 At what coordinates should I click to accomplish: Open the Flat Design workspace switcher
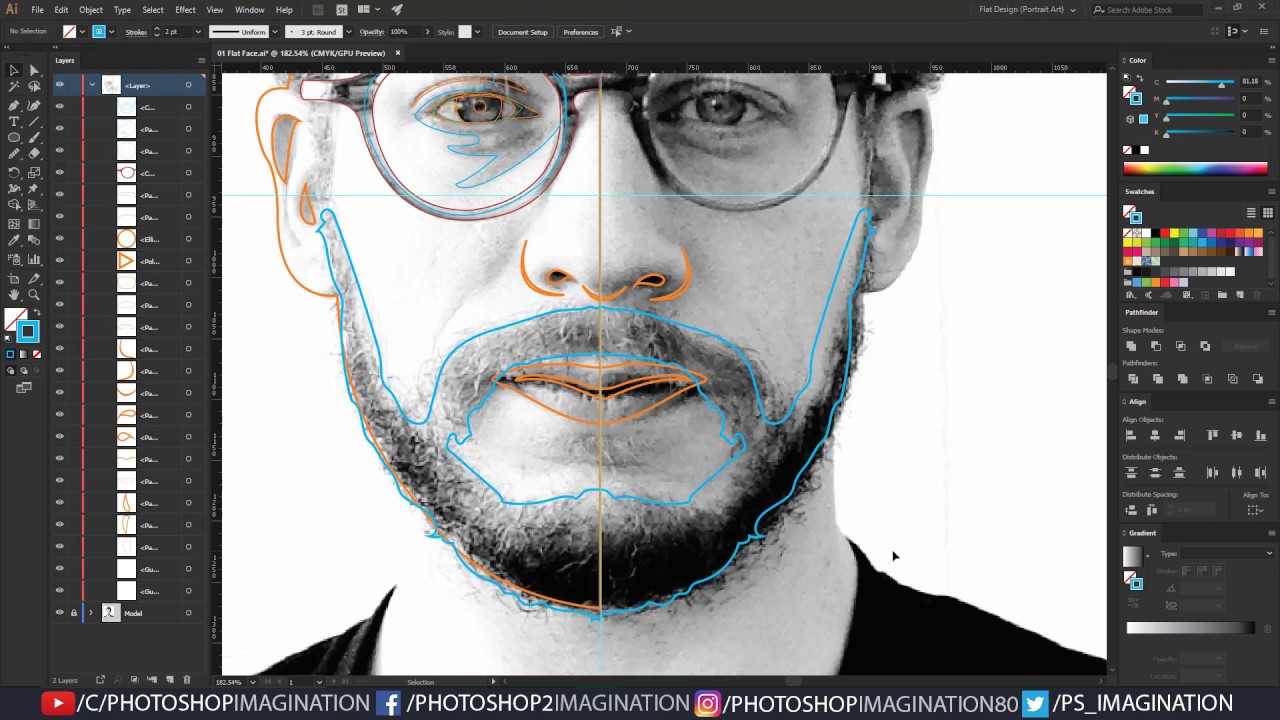[x=1028, y=10]
